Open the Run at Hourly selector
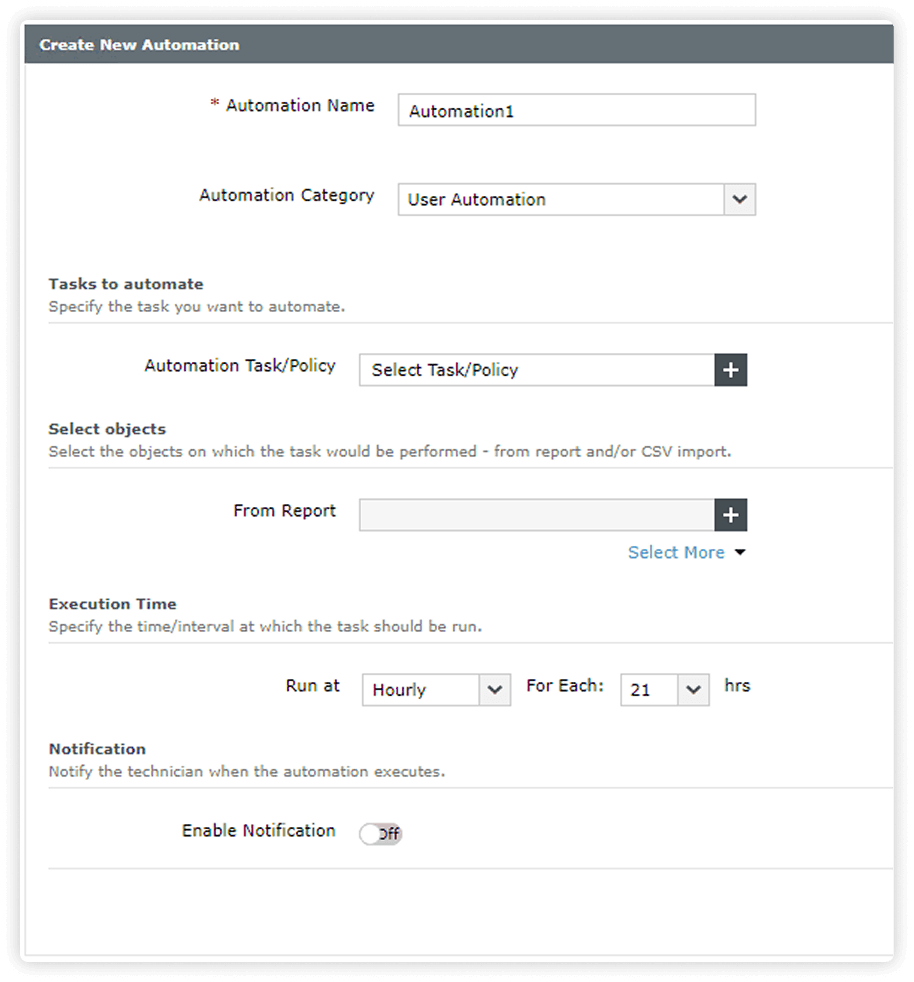 (x=421, y=690)
